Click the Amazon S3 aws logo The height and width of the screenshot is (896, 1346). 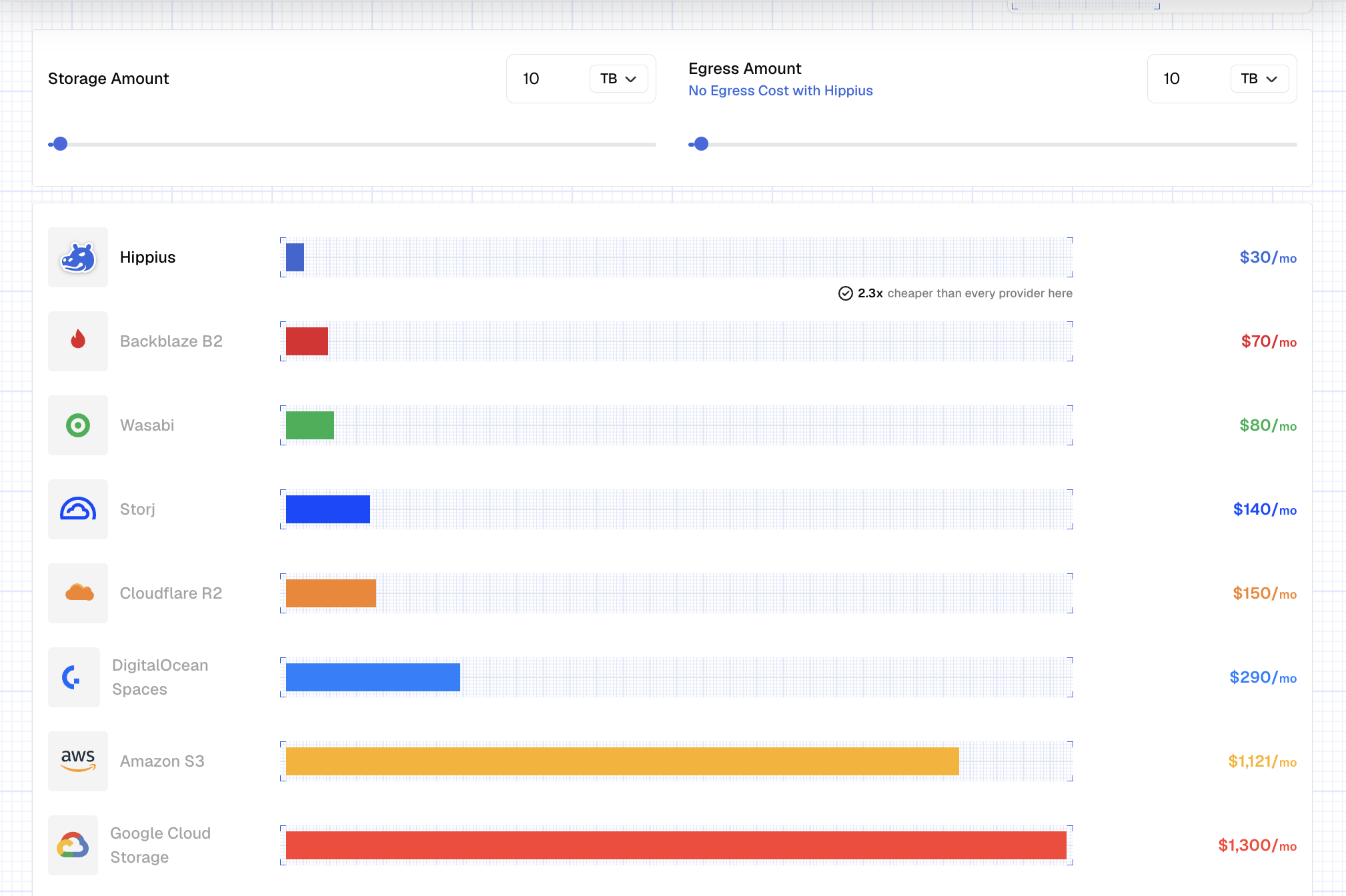78,761
